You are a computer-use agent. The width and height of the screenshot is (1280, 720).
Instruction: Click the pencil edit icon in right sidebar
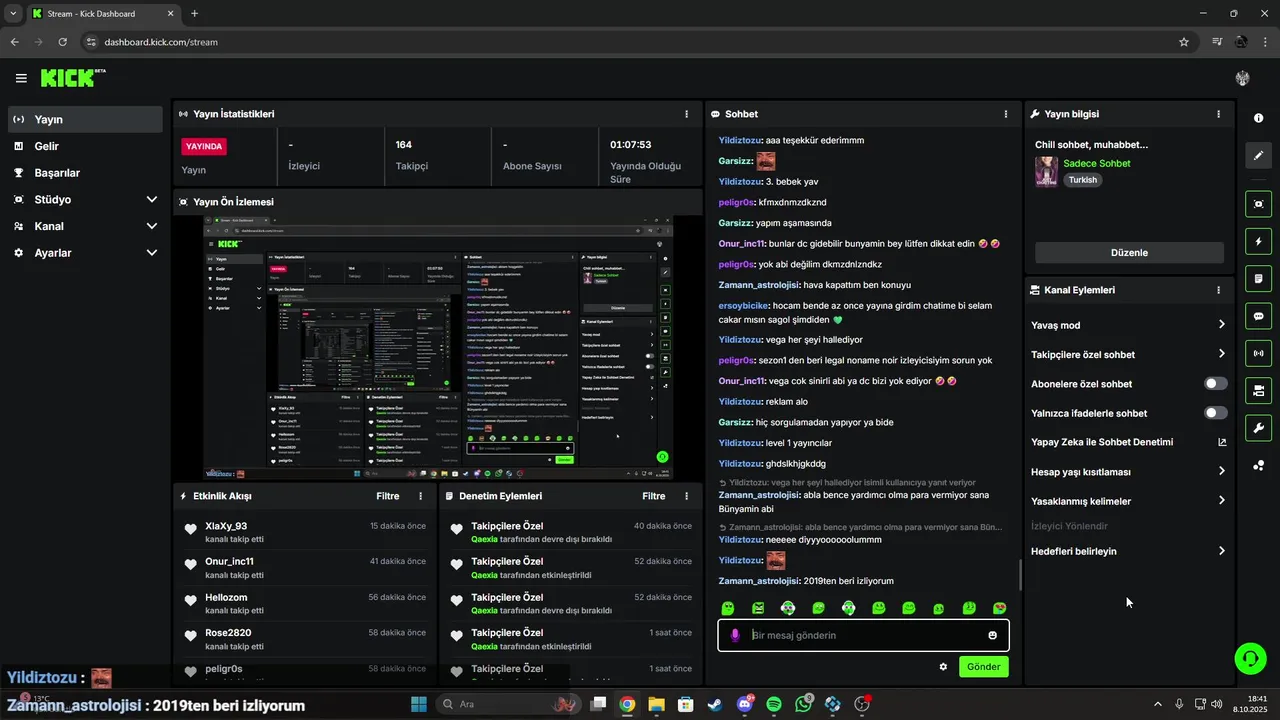pos(1258,155)
